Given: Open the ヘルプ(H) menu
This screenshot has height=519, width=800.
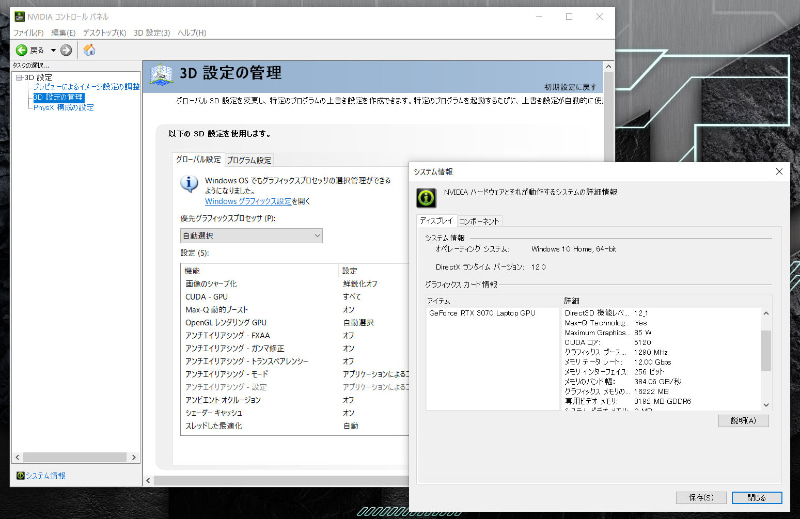Looking at the screenshot, I should click(x=192, y=33).
